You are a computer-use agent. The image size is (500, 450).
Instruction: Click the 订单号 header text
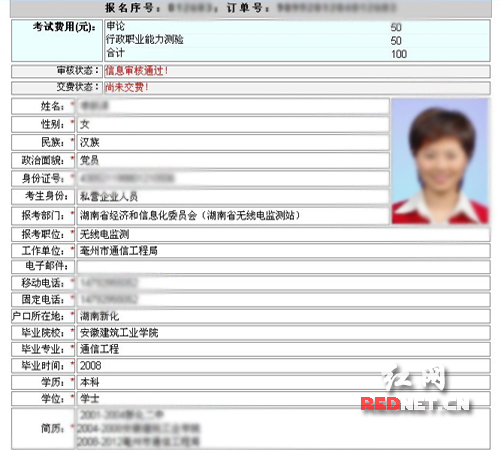(x=248, y=8)
